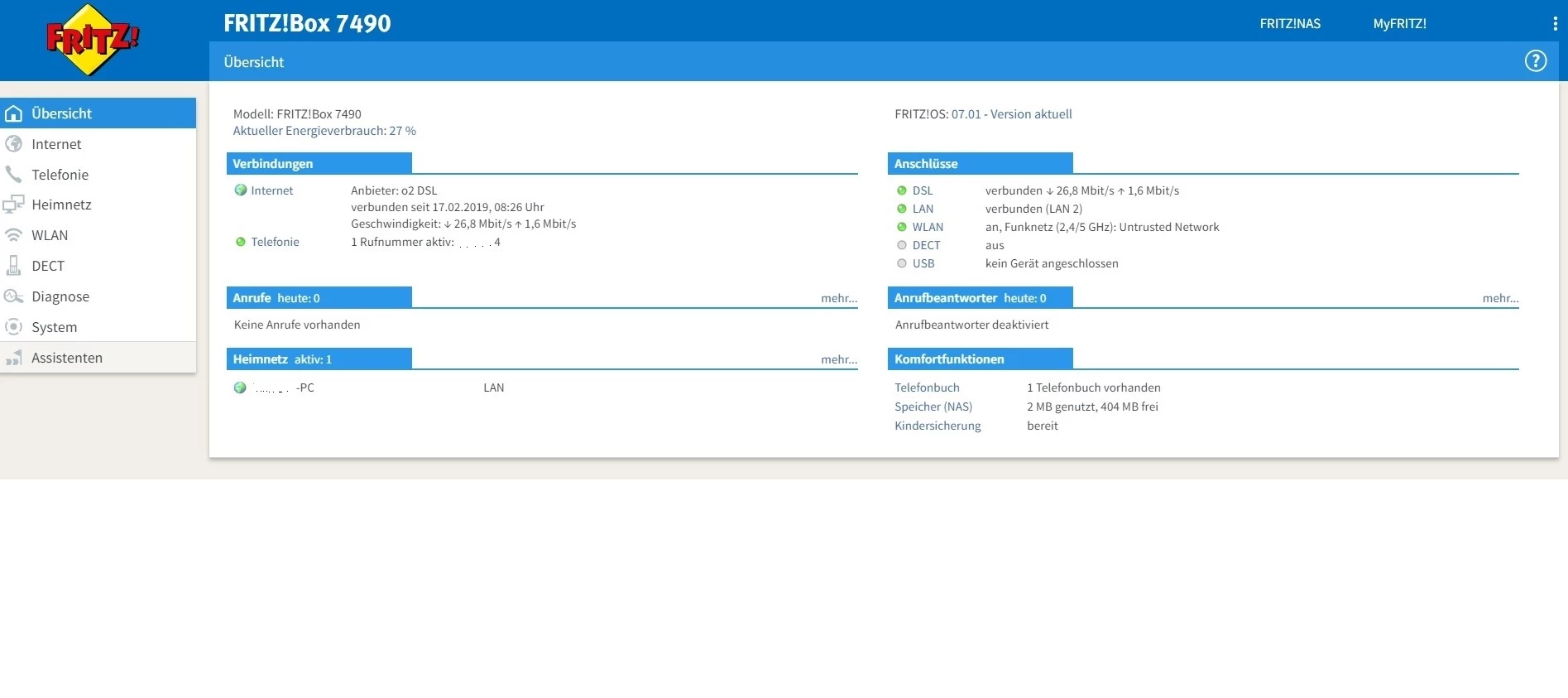Click the DSL link under Anschlüsse

pos(923,190)
